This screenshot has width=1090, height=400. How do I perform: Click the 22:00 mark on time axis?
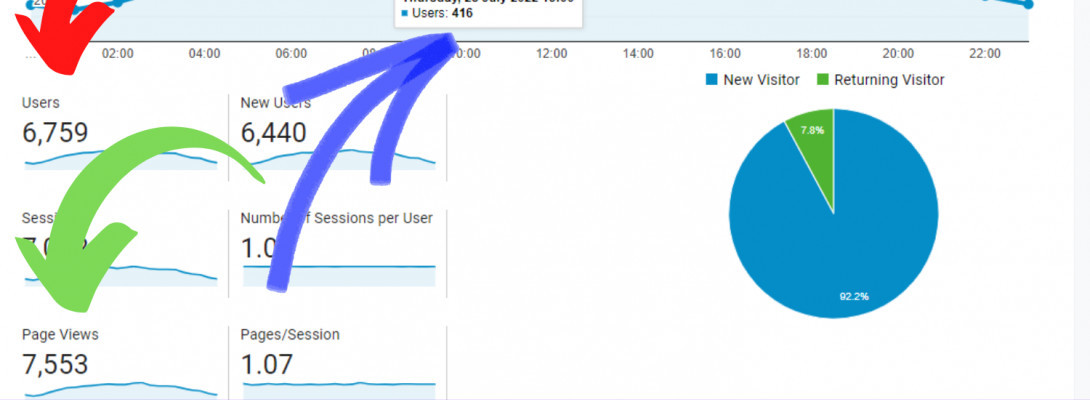tap(985, 53)
